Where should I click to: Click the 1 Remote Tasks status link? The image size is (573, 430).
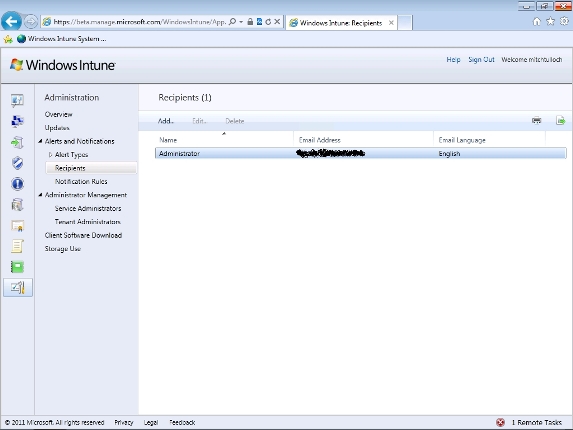click(536, 423)
